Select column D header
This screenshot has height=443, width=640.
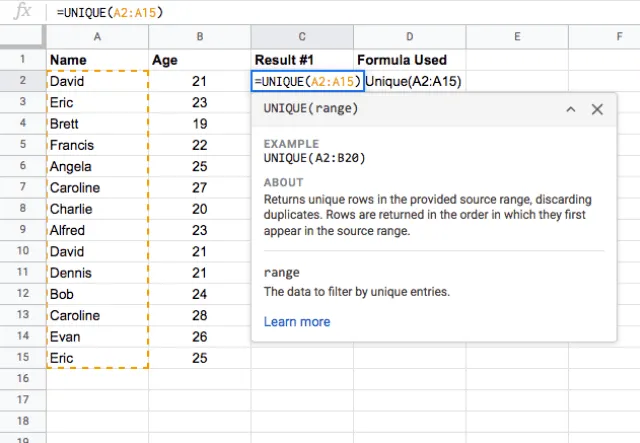[409, 37]
